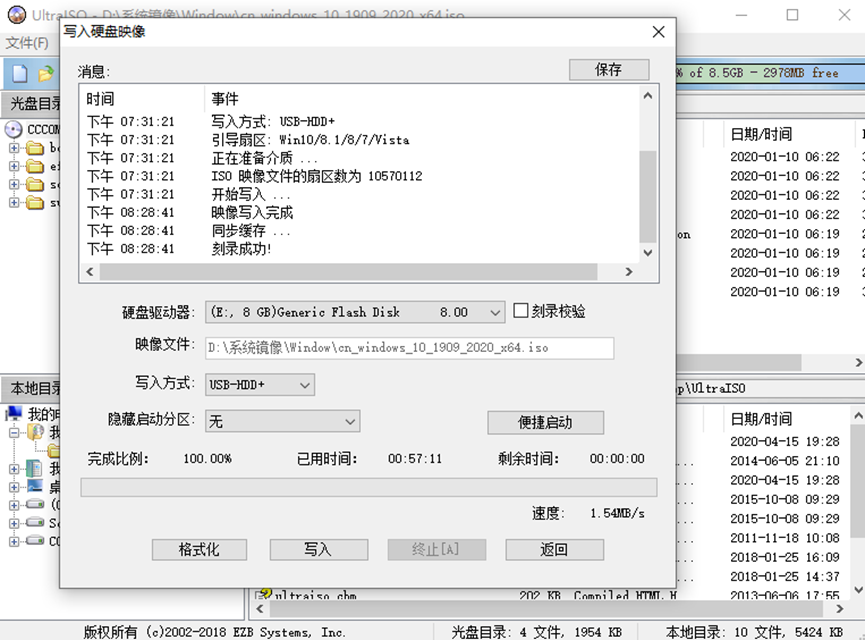Click the message log vertical scrollbar thumb
Image resolution: width=865 pixels, height=640 pixels.
648,196
